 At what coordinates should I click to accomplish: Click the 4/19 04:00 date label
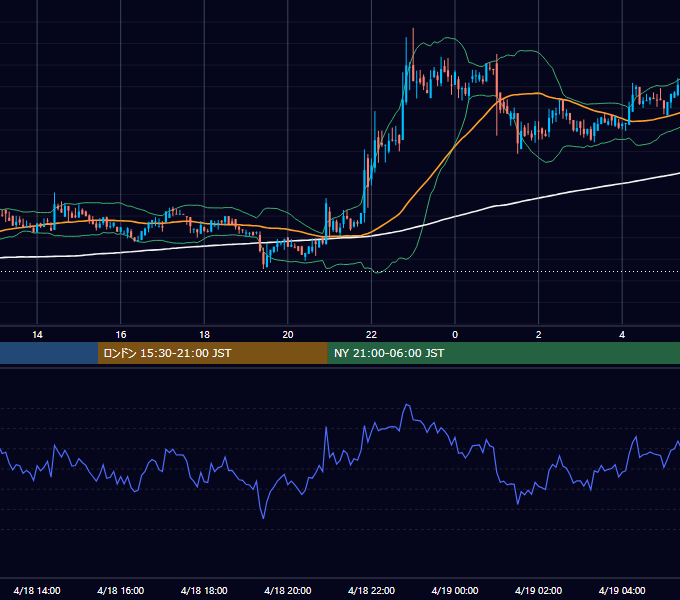coord(622,590)
